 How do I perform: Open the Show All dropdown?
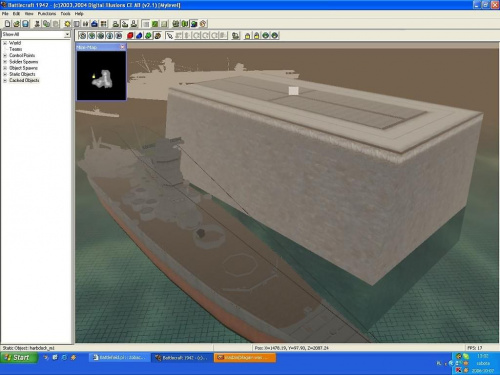(x=67, y=34)
